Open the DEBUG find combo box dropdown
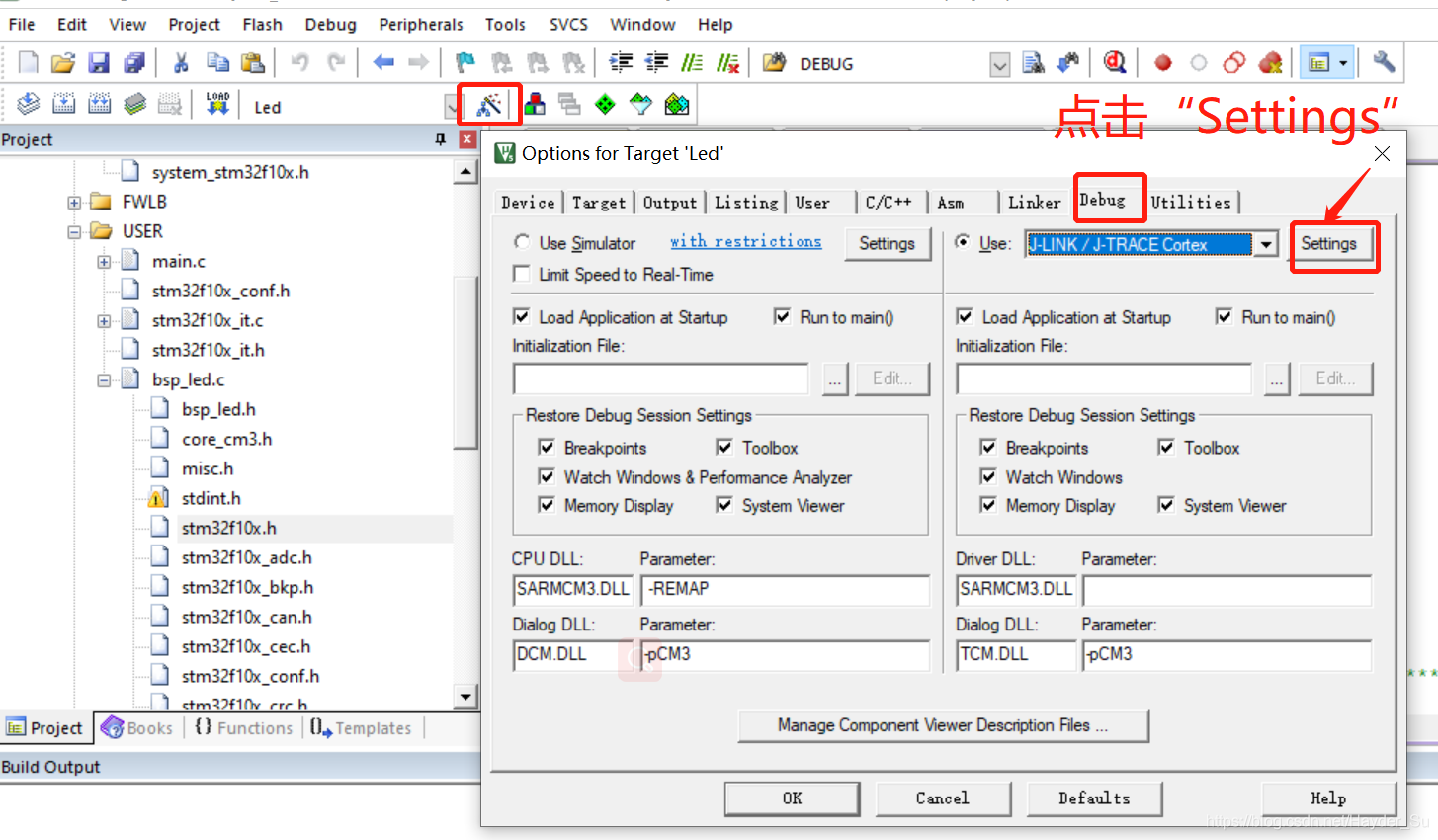This screenshot has height=840, width=1438. coord(1000,65)
